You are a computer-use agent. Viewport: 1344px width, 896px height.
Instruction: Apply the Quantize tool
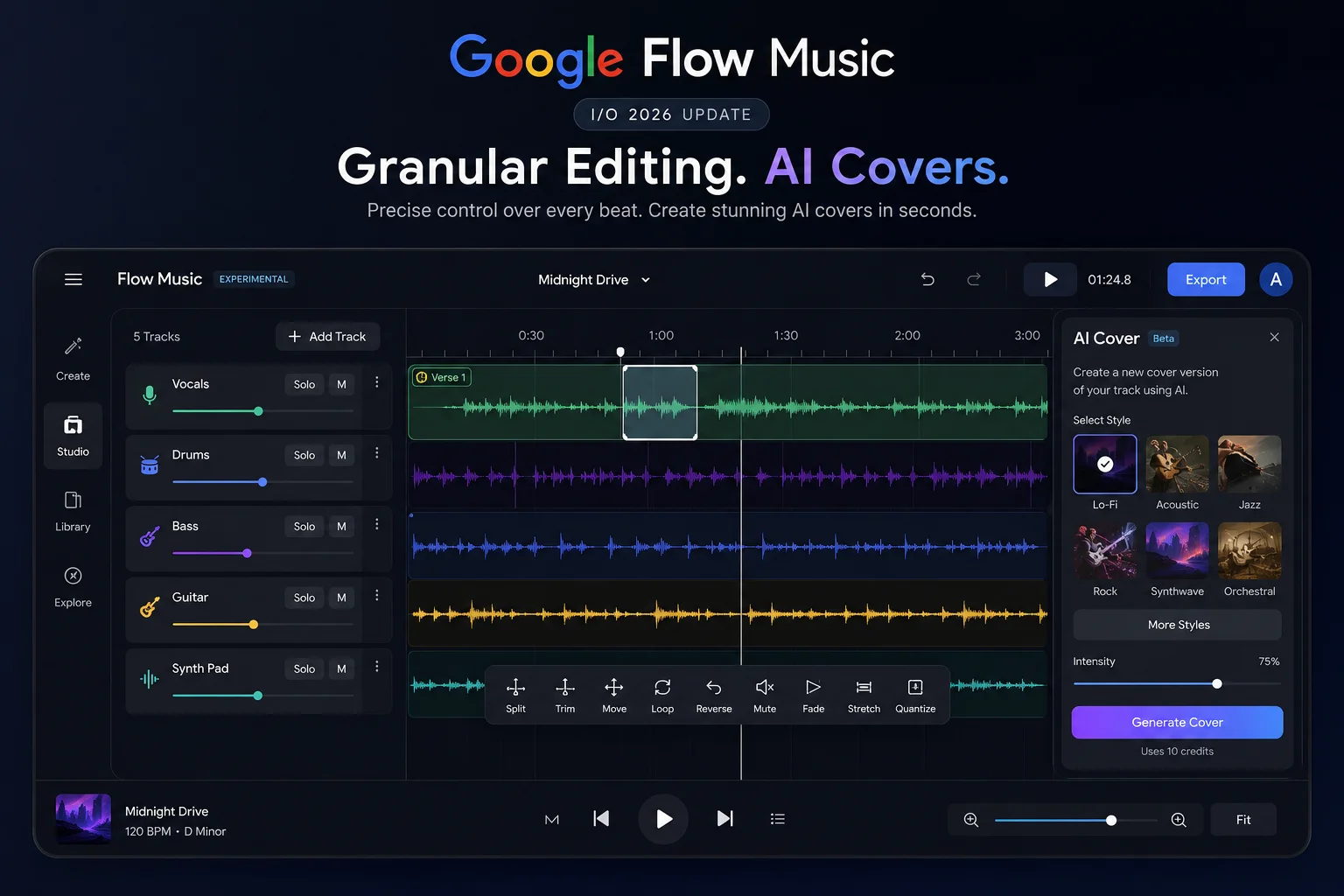(915, 696)
